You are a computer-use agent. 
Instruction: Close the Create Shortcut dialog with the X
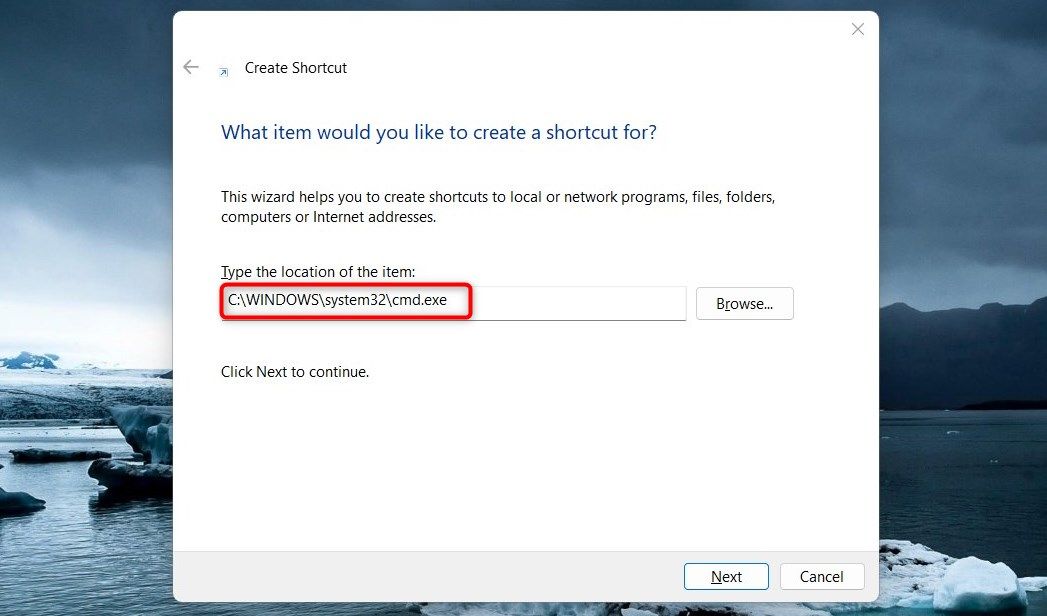(x=857, y=29)
